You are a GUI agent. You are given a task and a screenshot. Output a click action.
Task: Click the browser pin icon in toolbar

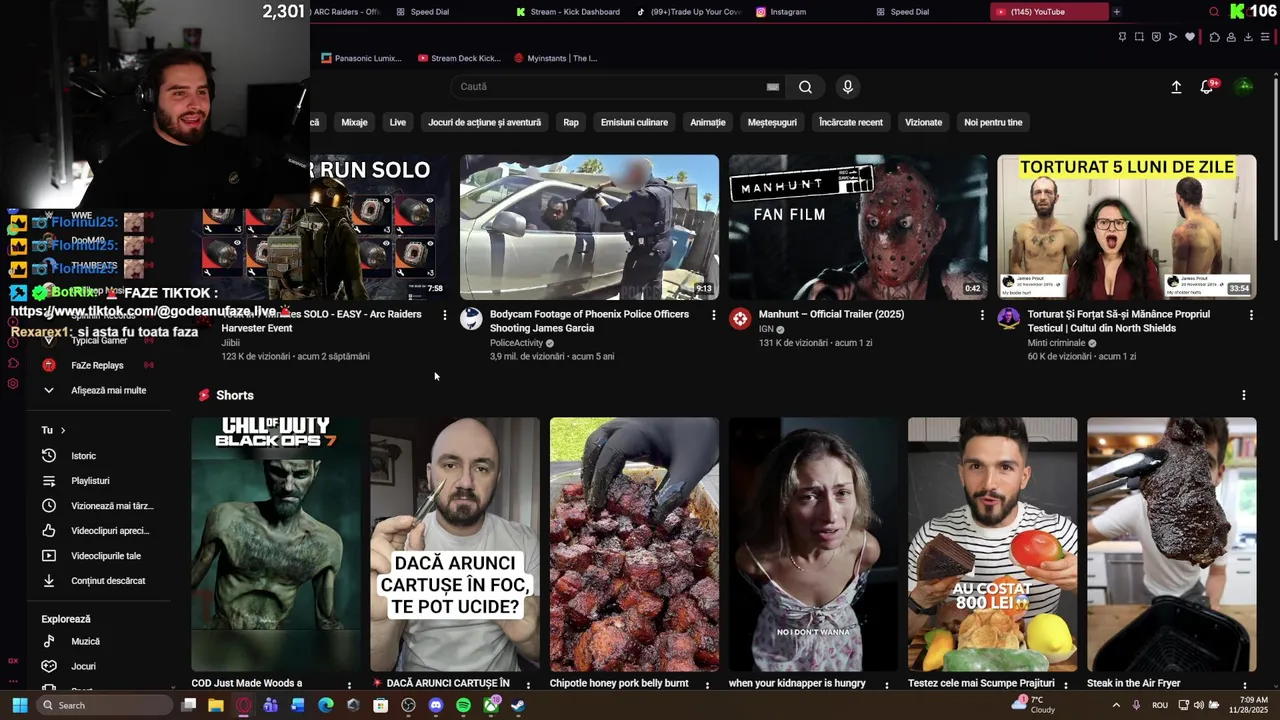click(1122, 37)
